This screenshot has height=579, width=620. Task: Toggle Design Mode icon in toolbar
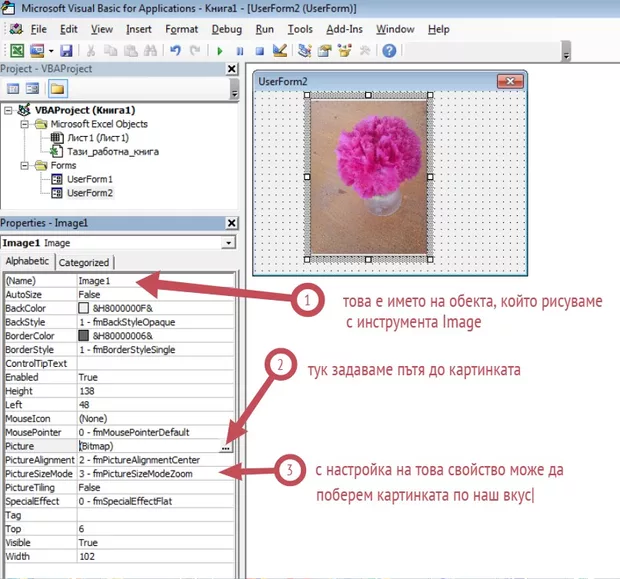279,51
